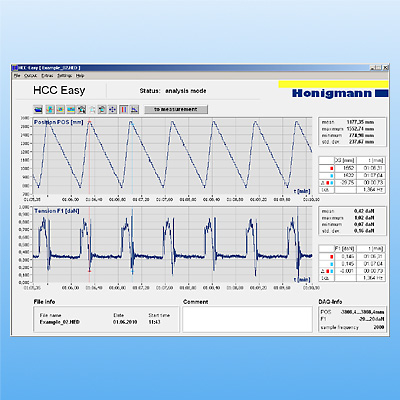Click the red cursor line on Position chart

point(89,157)
